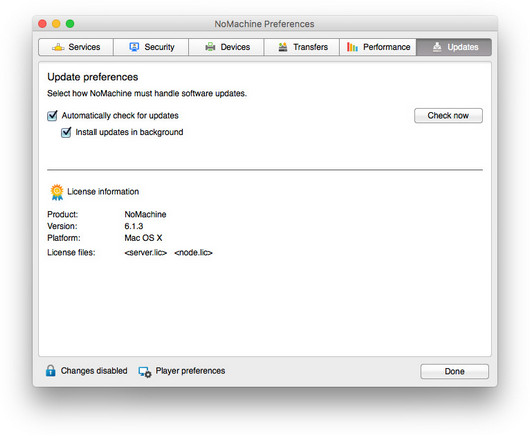Click the Check now button
530x436 pixels.
pyautogui.click(x=448, y=116)
